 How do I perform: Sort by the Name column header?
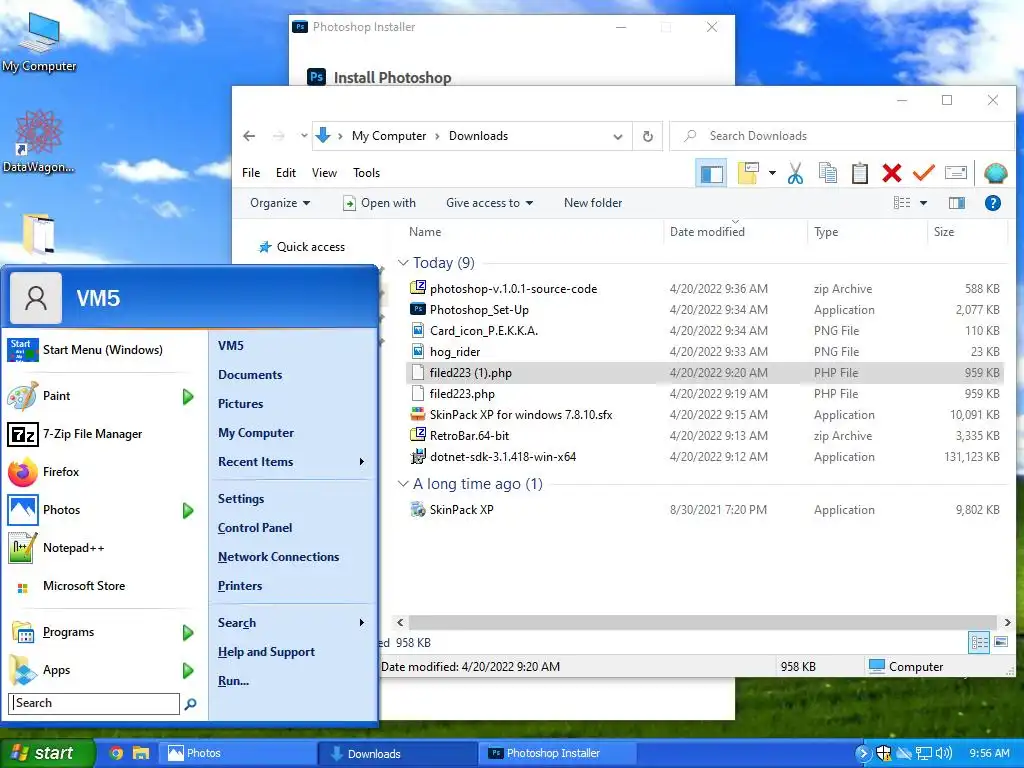coord(425,232)
